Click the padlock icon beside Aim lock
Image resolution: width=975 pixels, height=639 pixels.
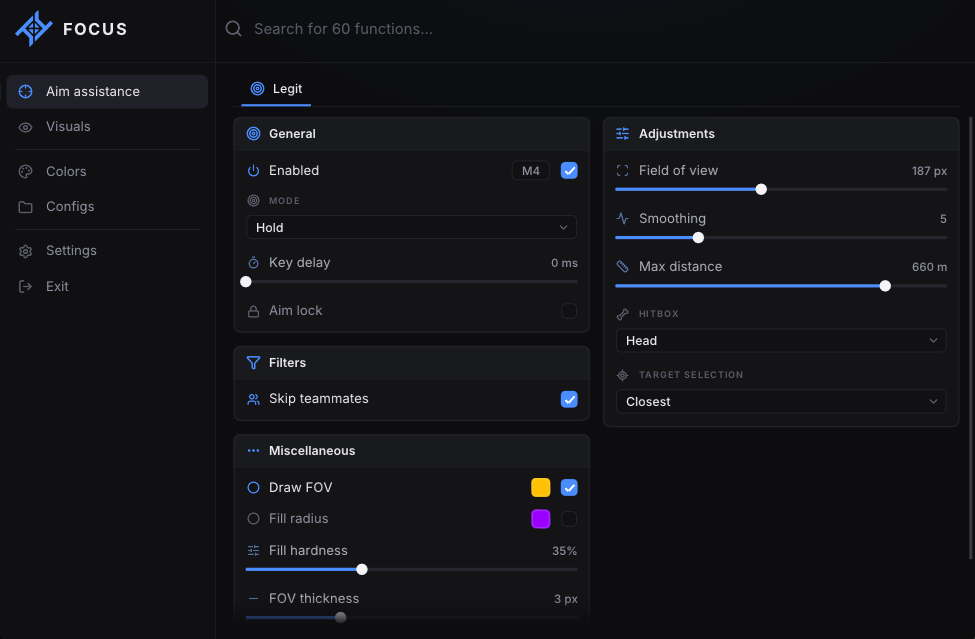253,311
